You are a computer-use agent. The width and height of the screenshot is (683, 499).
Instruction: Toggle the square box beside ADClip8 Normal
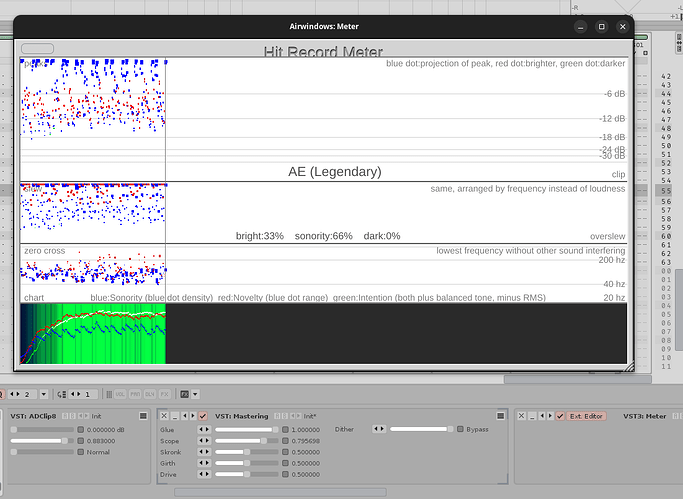(81, 452)
